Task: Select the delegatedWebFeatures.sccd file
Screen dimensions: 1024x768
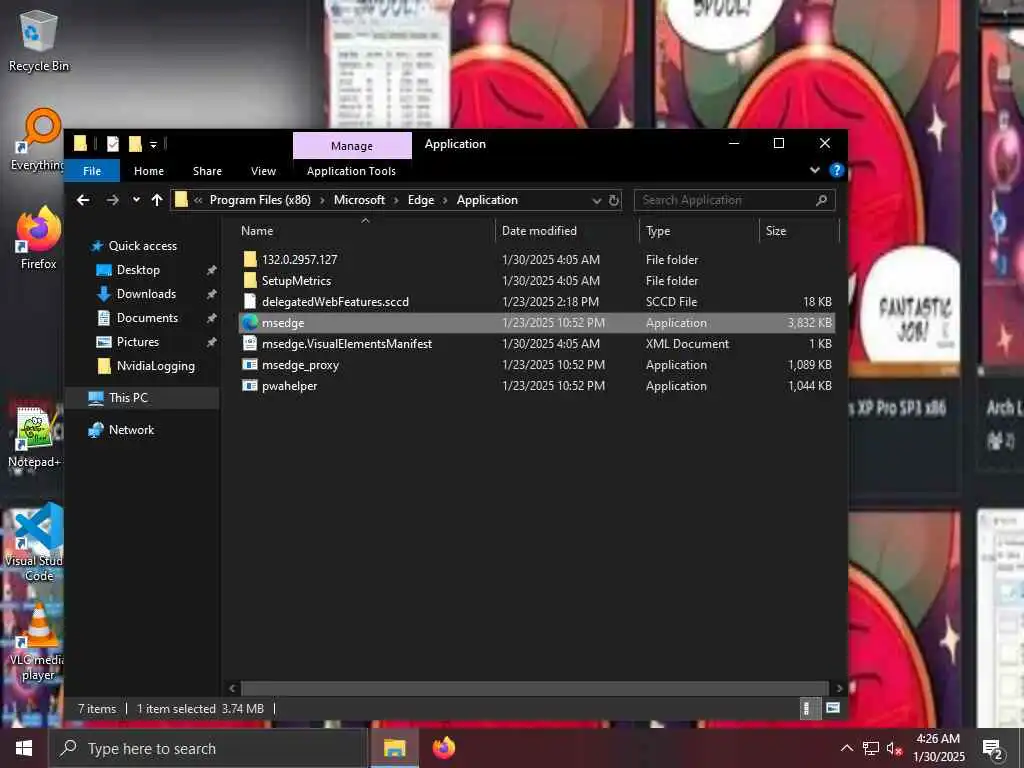Action: tap(537, 302)
